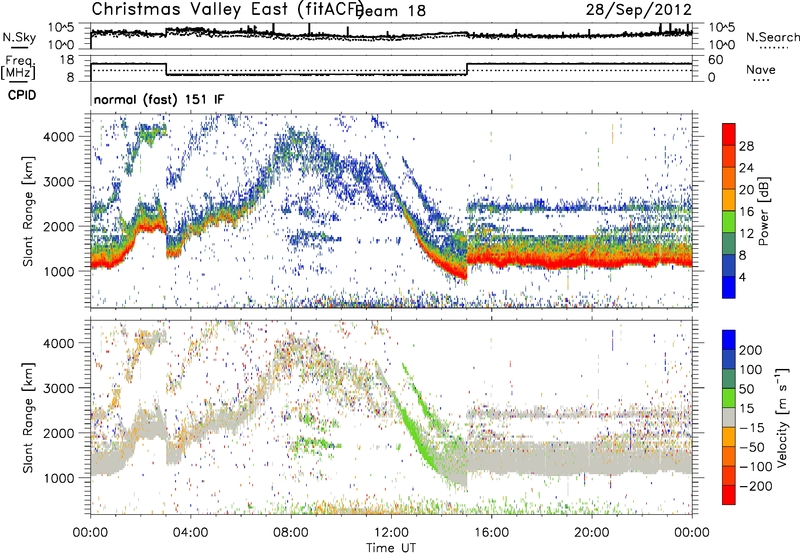Click the "Power [dB]" colorbar title

[763, 211]
